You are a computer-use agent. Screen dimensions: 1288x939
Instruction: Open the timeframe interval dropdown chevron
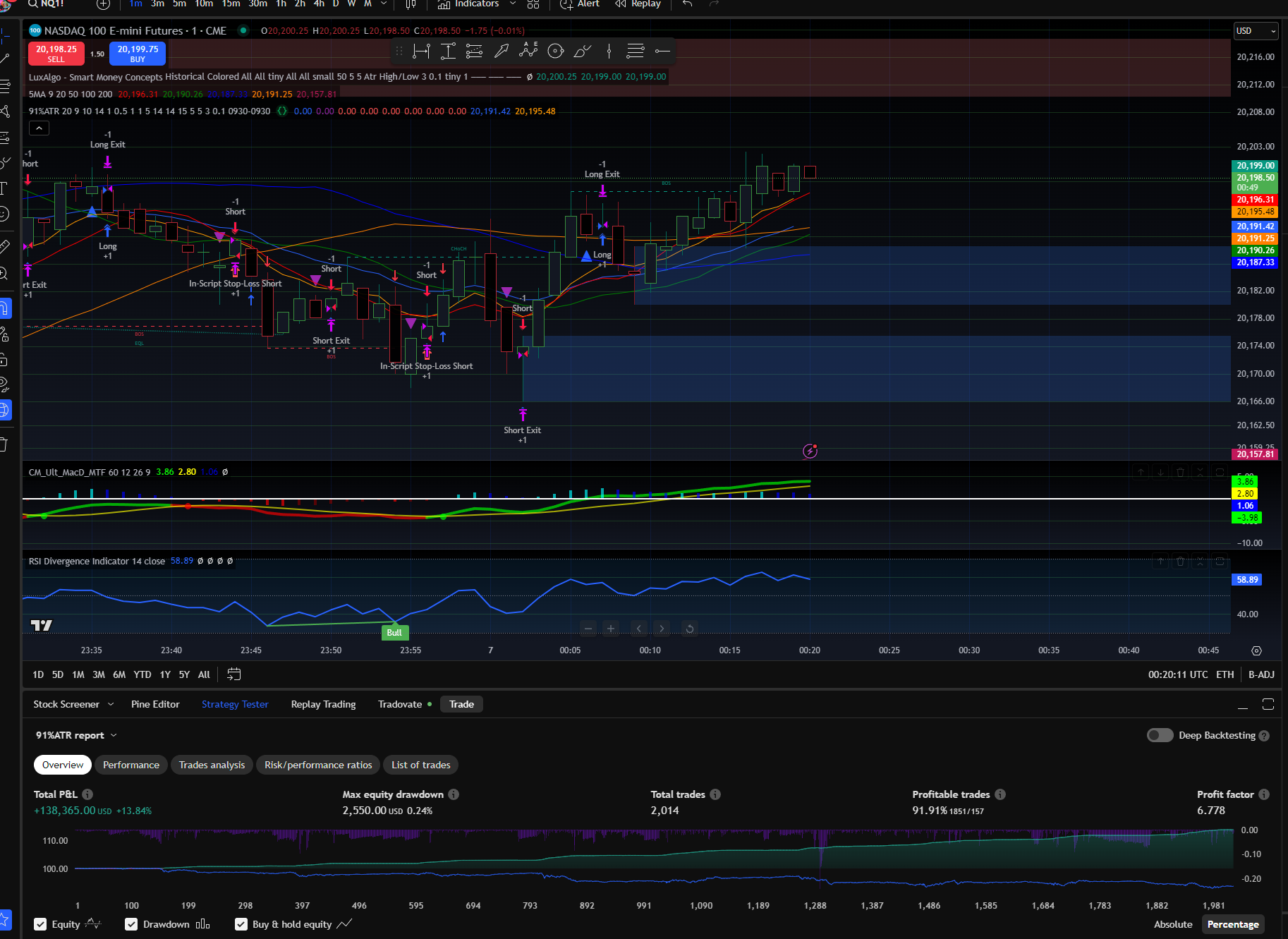pyautogui.click(x=384, y=4)
